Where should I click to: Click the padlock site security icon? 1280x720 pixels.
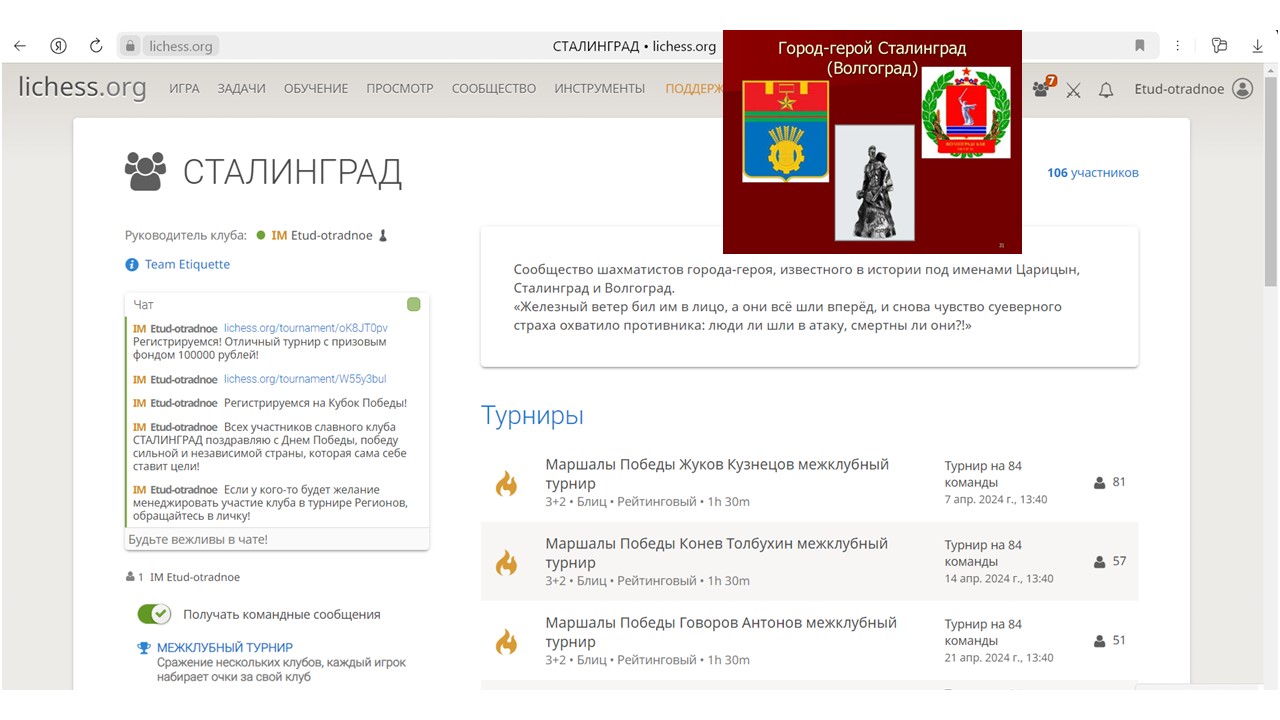pos(129,46)
